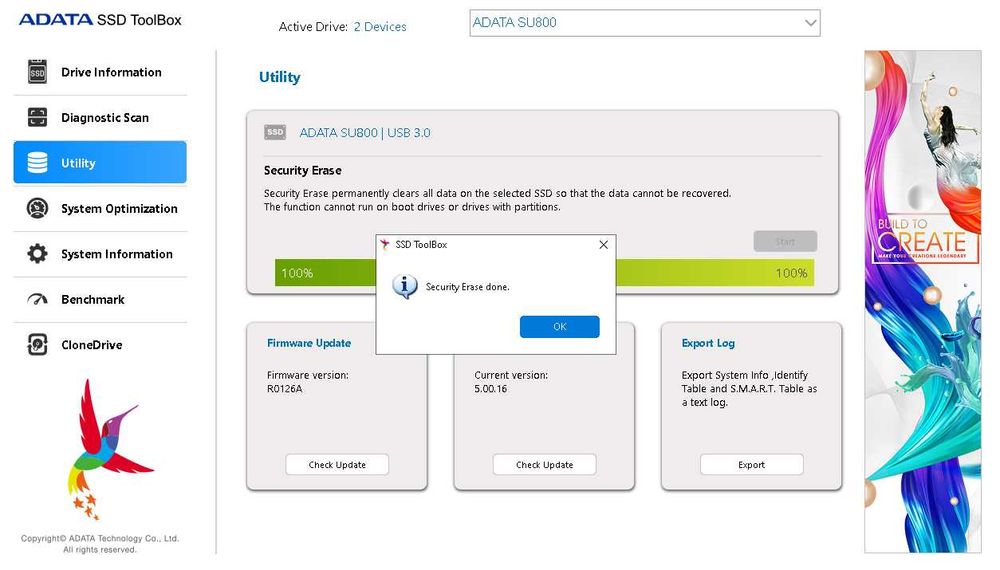Click the 'Security Erase done.' message
The height and width of the screenshot is (570, 1000).
467,287
